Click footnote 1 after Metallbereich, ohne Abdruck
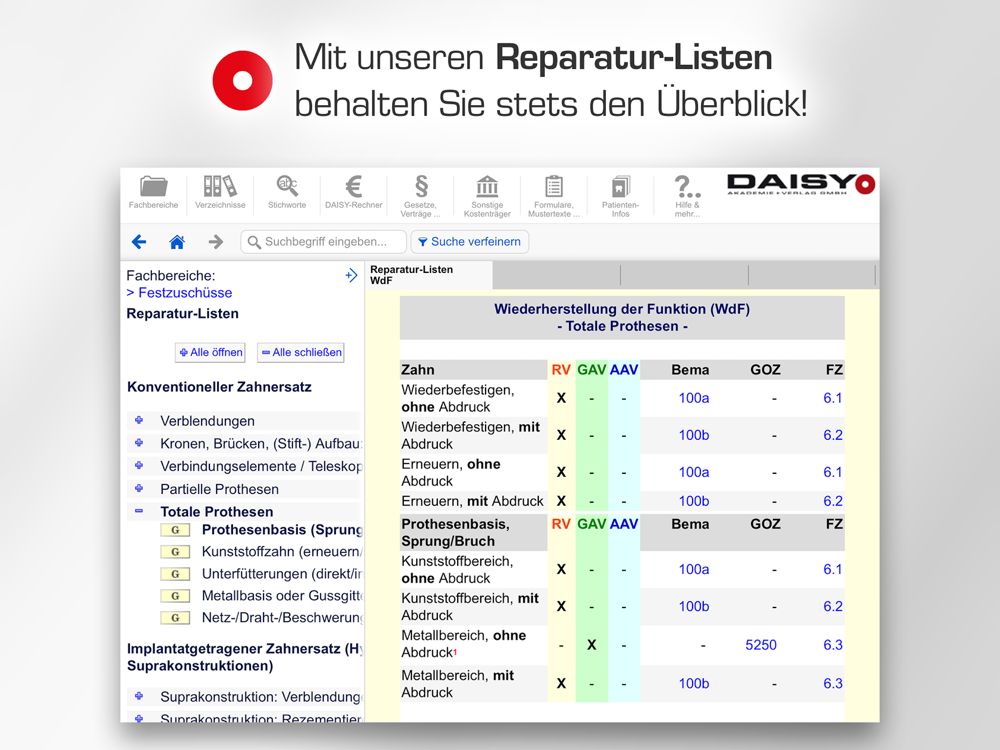This screenshot has width=1000, height=750. [x=455, y=651]
